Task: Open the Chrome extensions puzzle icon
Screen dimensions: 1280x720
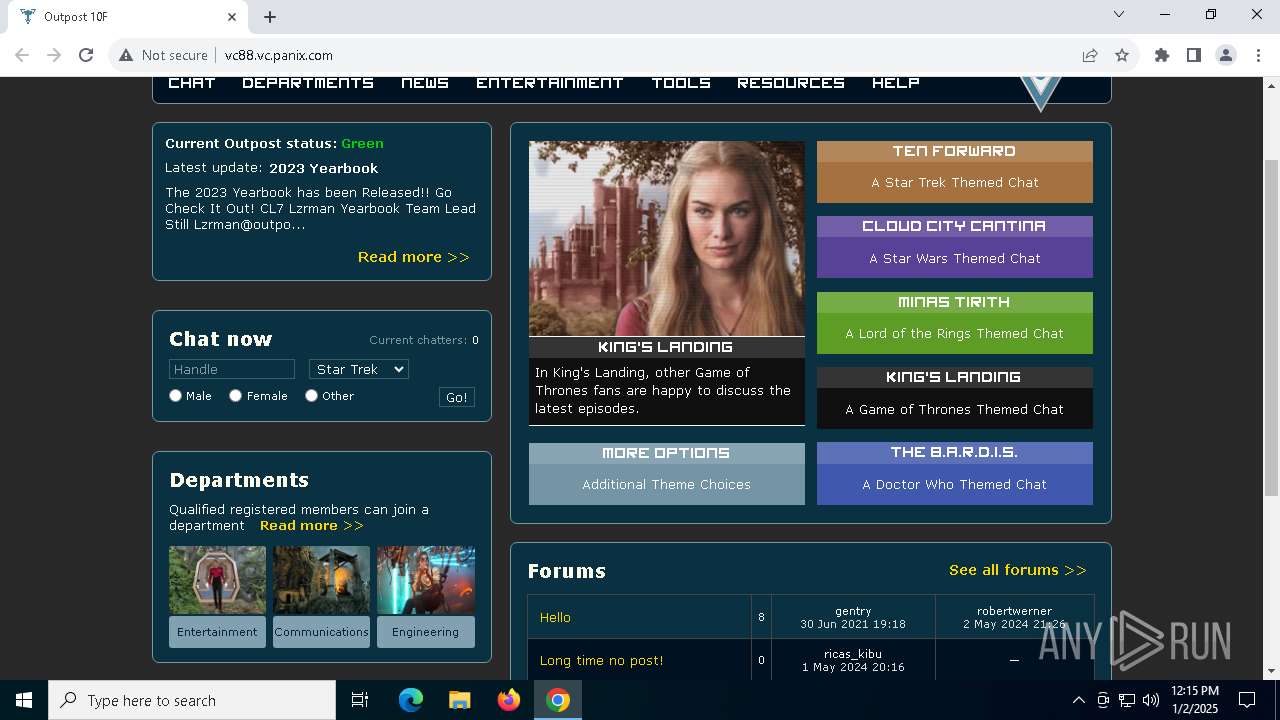Action: [x=1162, y=55]
